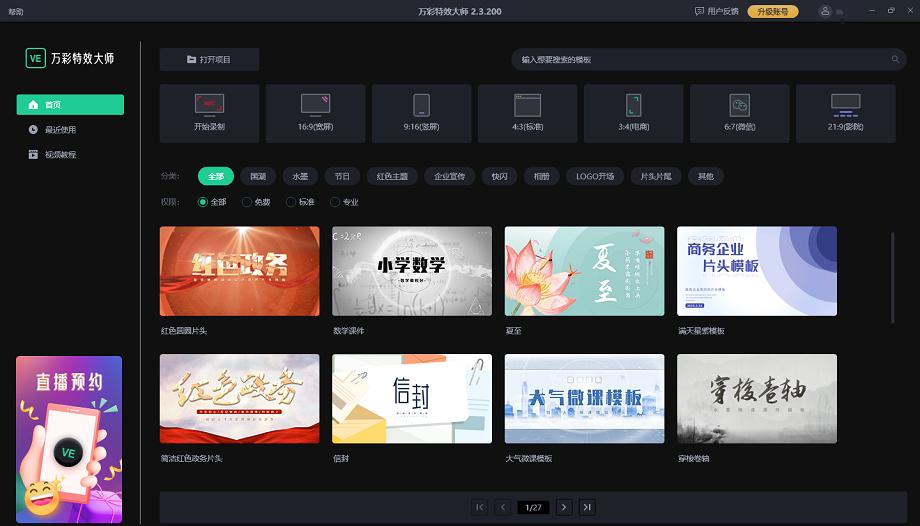Click the 1/27 page number field

[x=533, y=507]
